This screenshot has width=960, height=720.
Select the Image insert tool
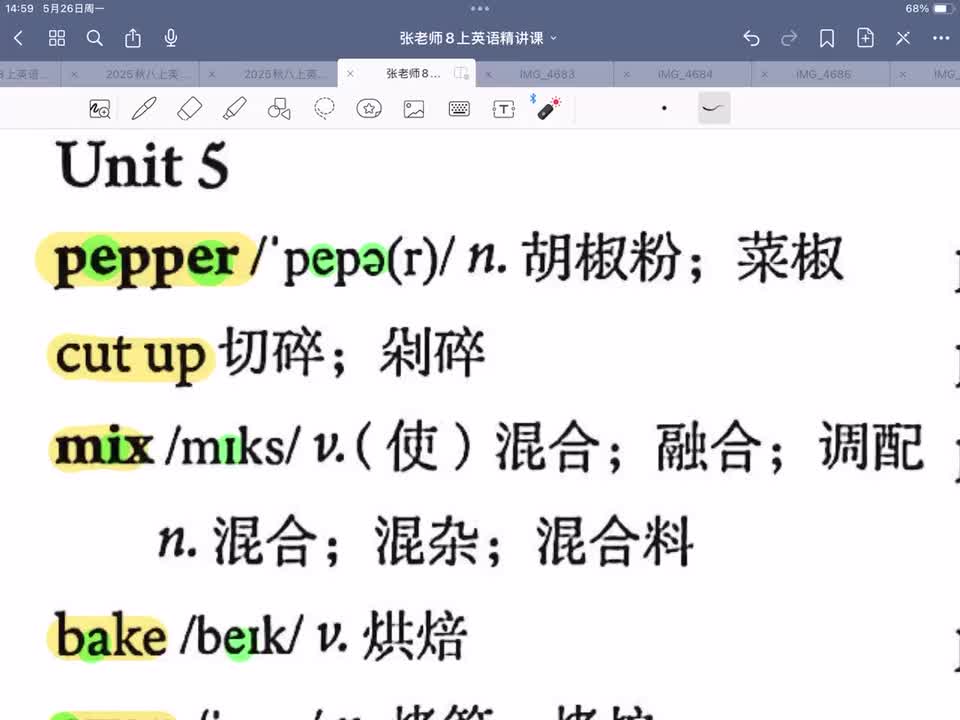pos(414,109)
